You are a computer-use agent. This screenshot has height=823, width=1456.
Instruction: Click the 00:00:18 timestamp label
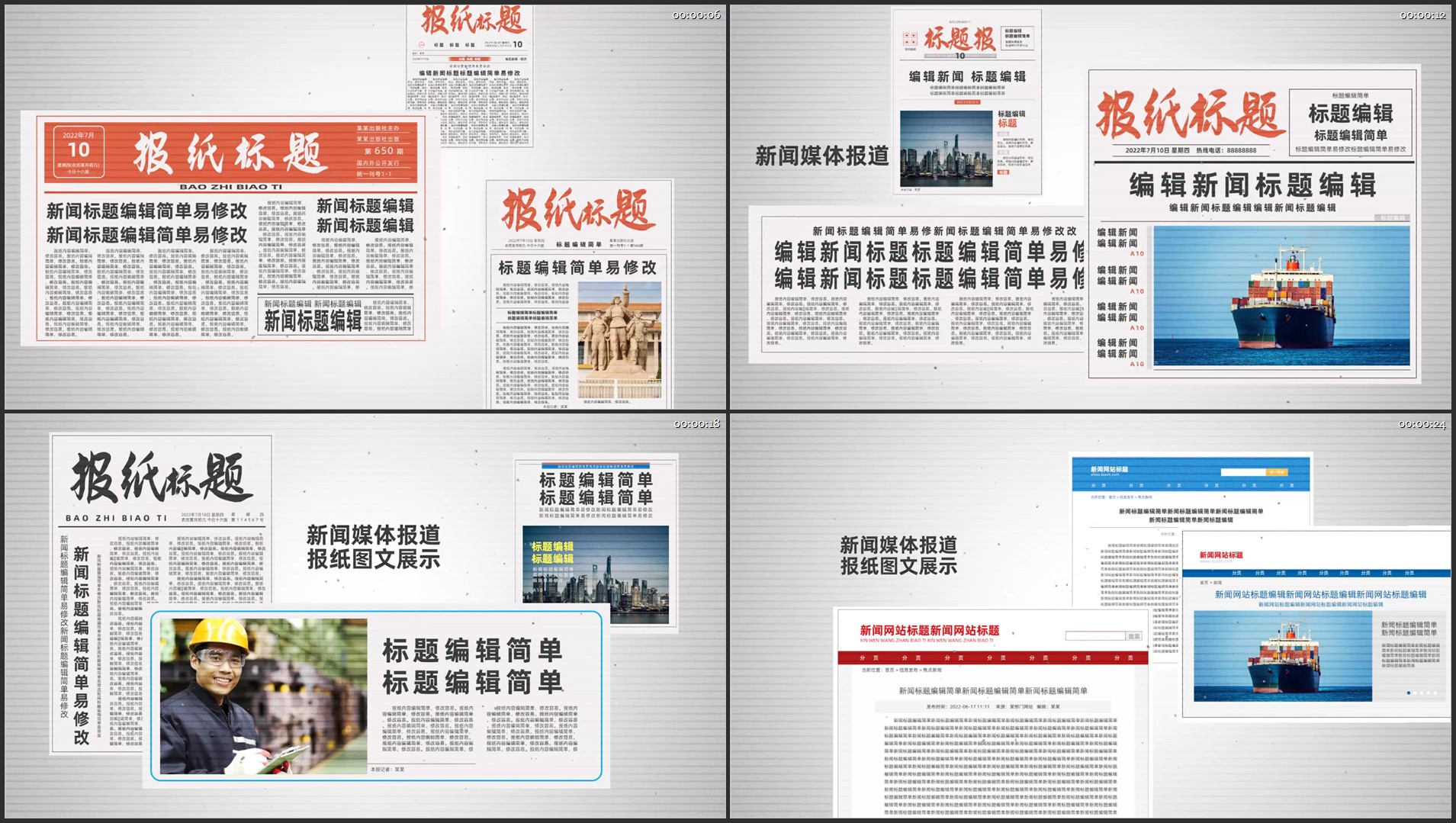[x=696, y=424]
